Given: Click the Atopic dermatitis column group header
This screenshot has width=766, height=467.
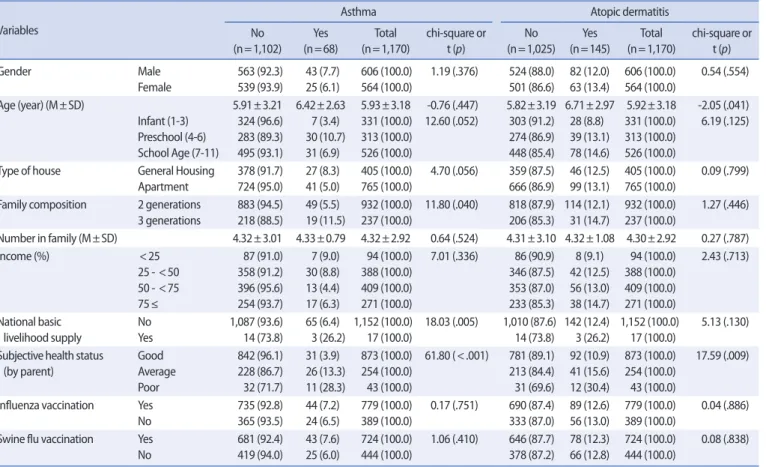Looking at the screenshot, I should pyautogui.click(x=629, y=12).
